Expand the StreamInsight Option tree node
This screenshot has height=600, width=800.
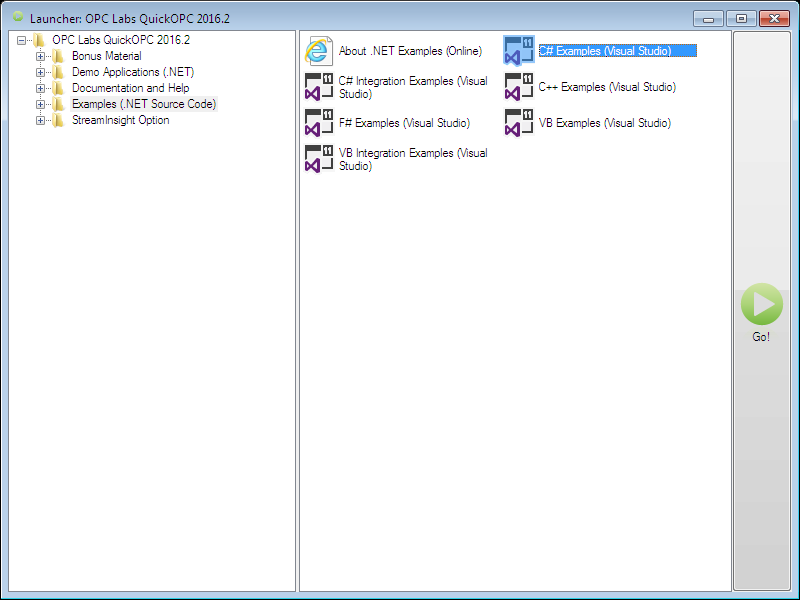pos(41,120)
